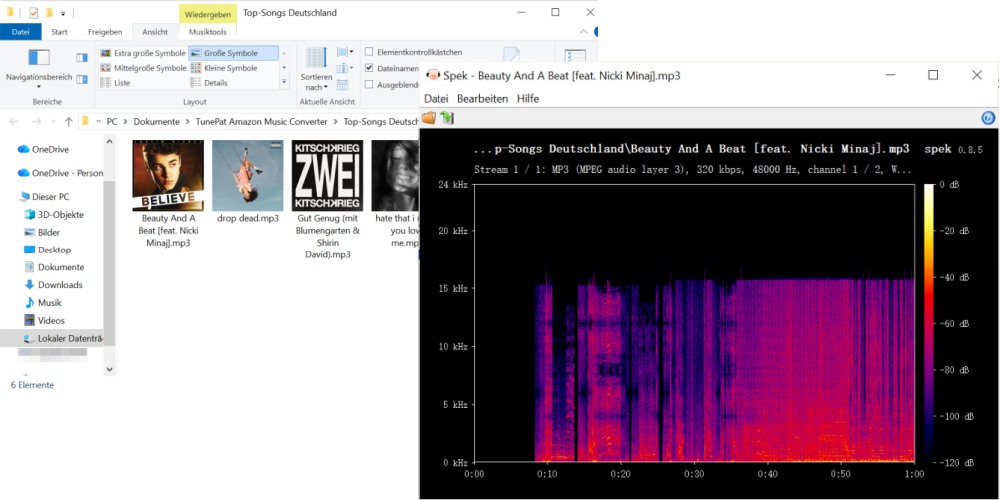Click navigation pane scroll down arrow
The height and width of the screenshot is (500, 1000).
[109, 369]
